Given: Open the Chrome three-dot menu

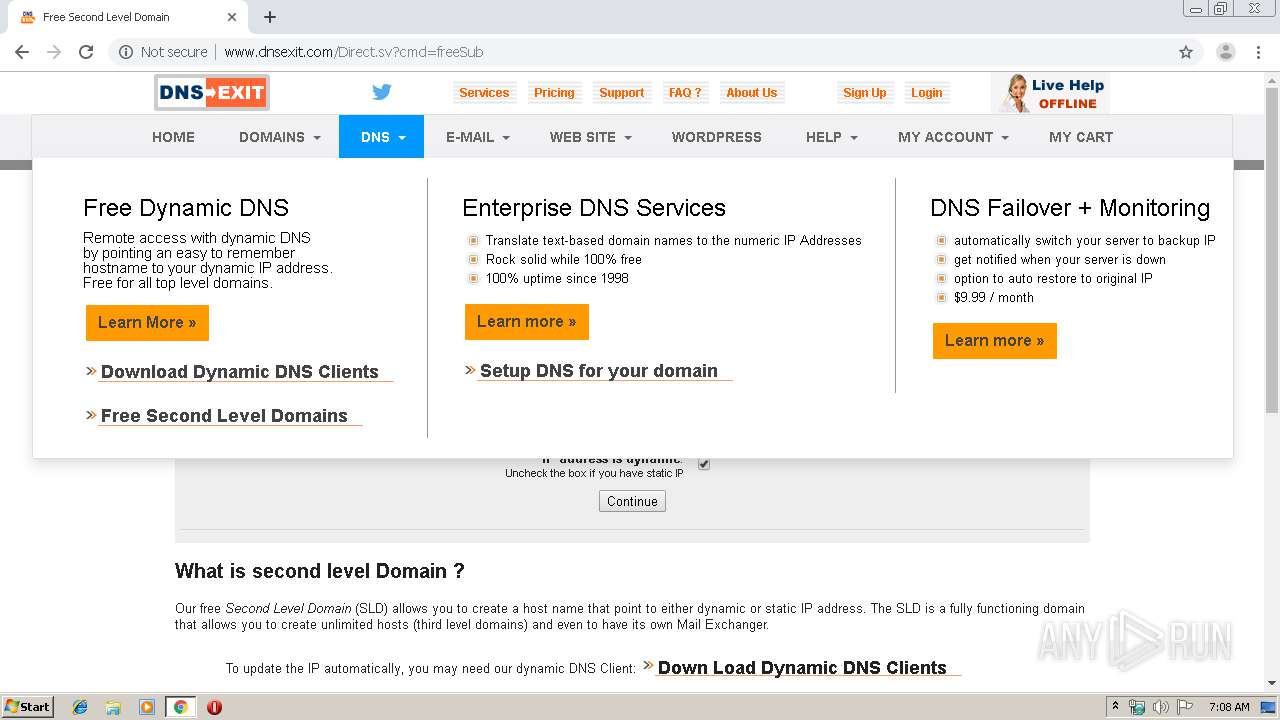Looking at the screenshot, I should (x=1260, y=52).
